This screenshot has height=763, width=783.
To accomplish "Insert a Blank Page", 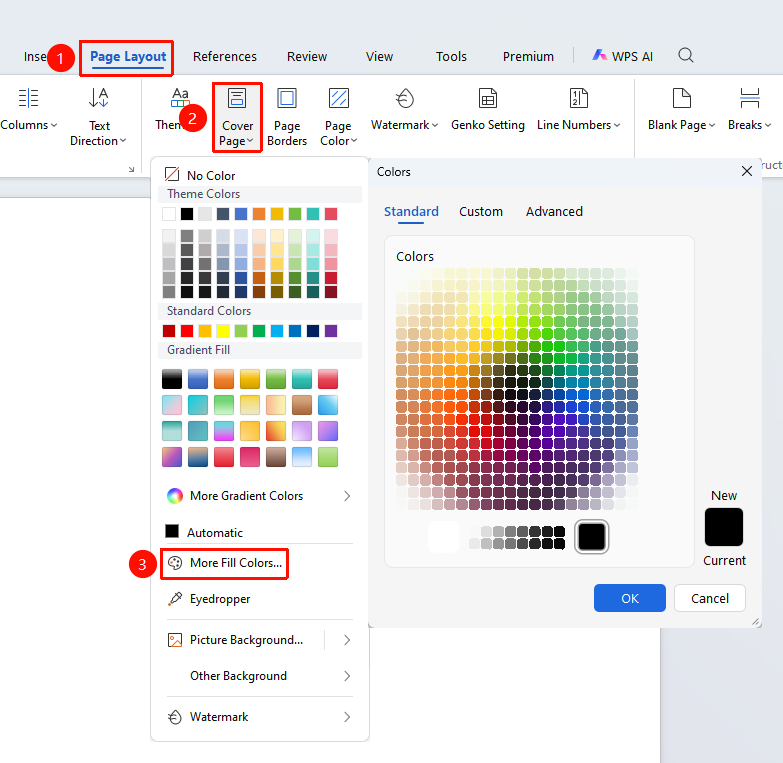I will pos(681,110).
